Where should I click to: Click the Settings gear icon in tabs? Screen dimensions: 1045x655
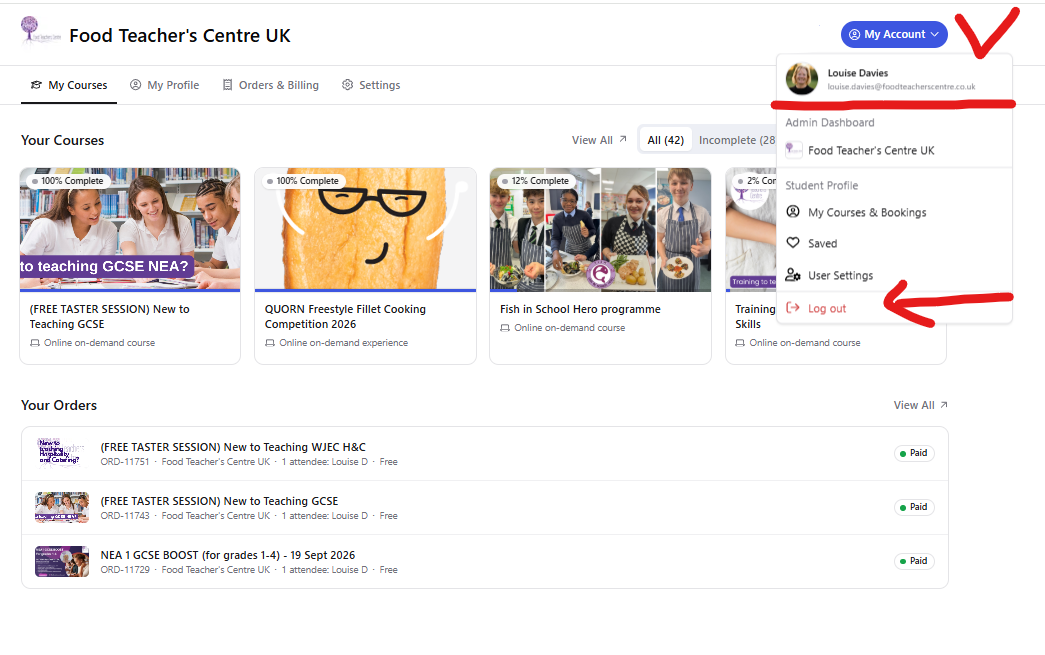tap(347, 85)
